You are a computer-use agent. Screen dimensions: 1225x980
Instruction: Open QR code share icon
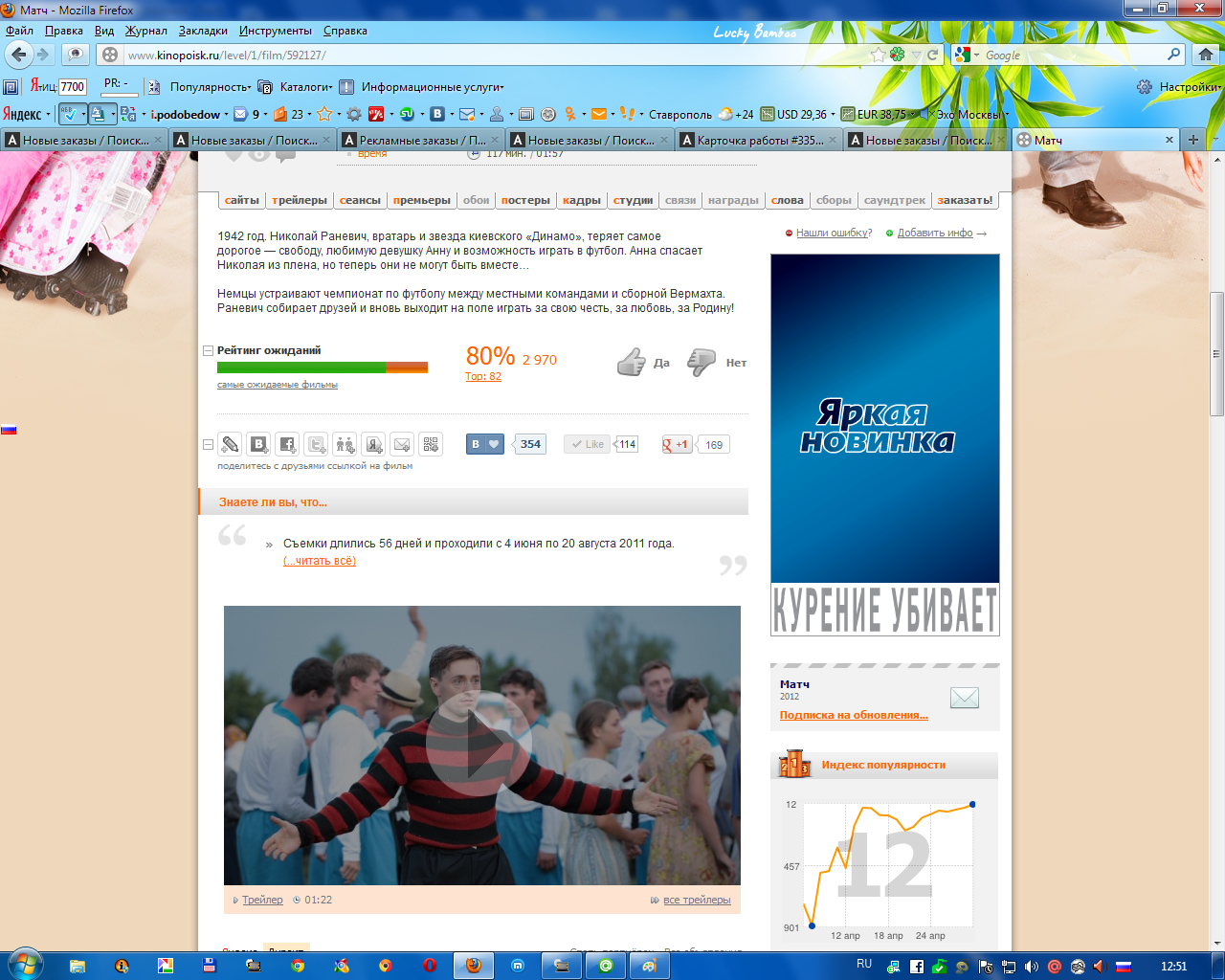click(431, 444)
